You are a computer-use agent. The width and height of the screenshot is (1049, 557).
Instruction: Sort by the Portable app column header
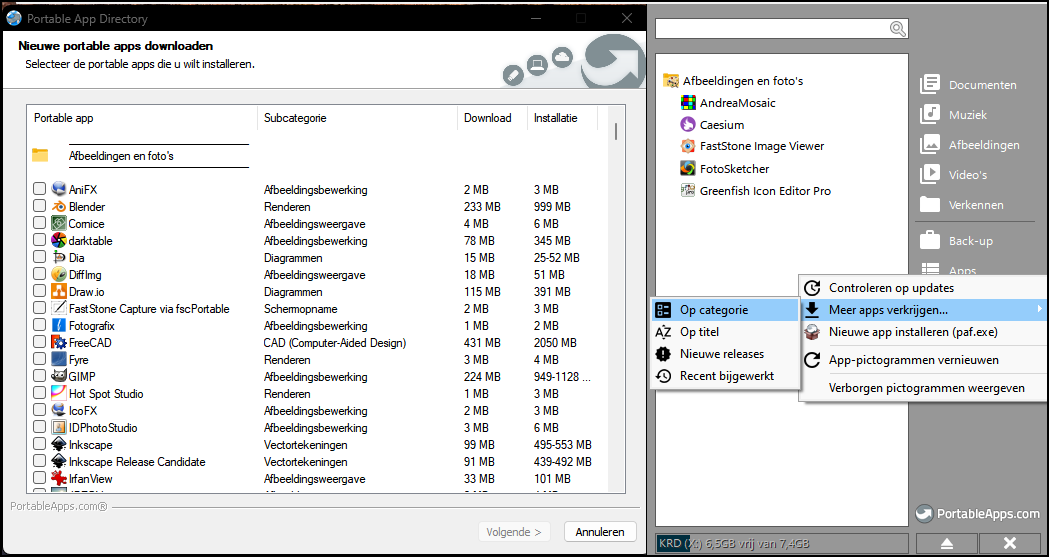coord(142,118)
